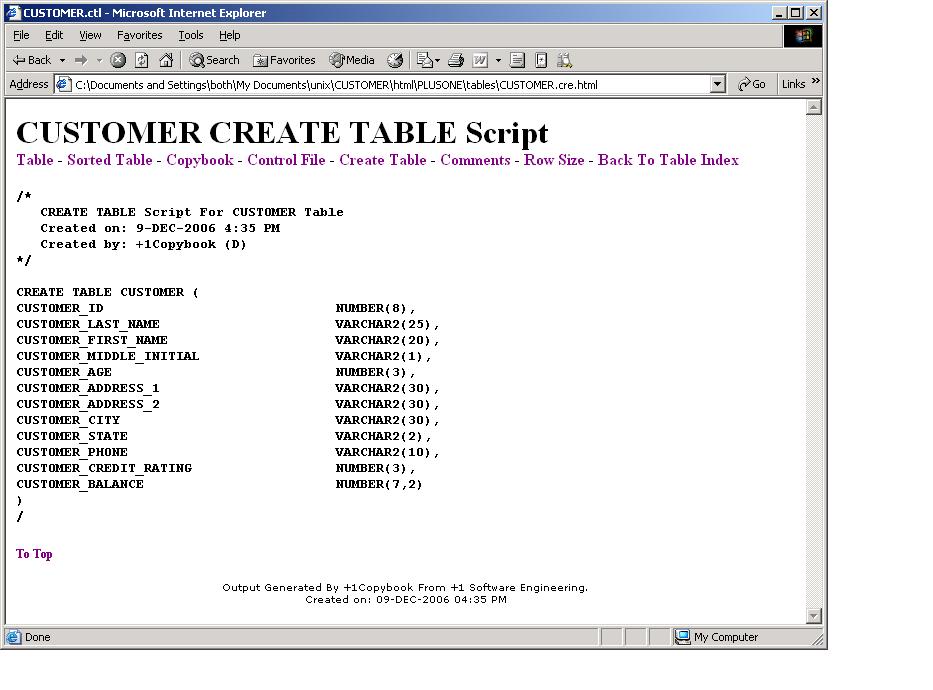Edit with Microsoft Word icon

[x=480, y=60]
